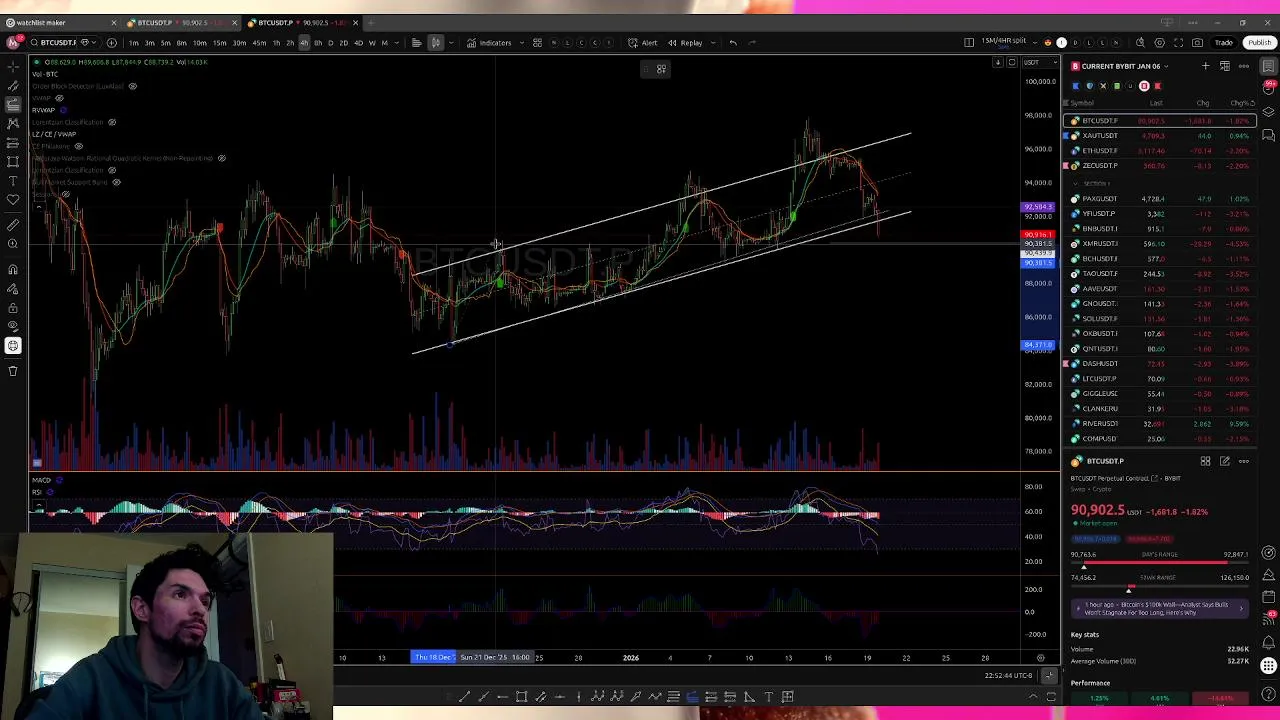The height and width of the screenshot is (720, 1280).
Task: Collapse the bottom drawing toolbar chevron
Action: point(1033,696)
